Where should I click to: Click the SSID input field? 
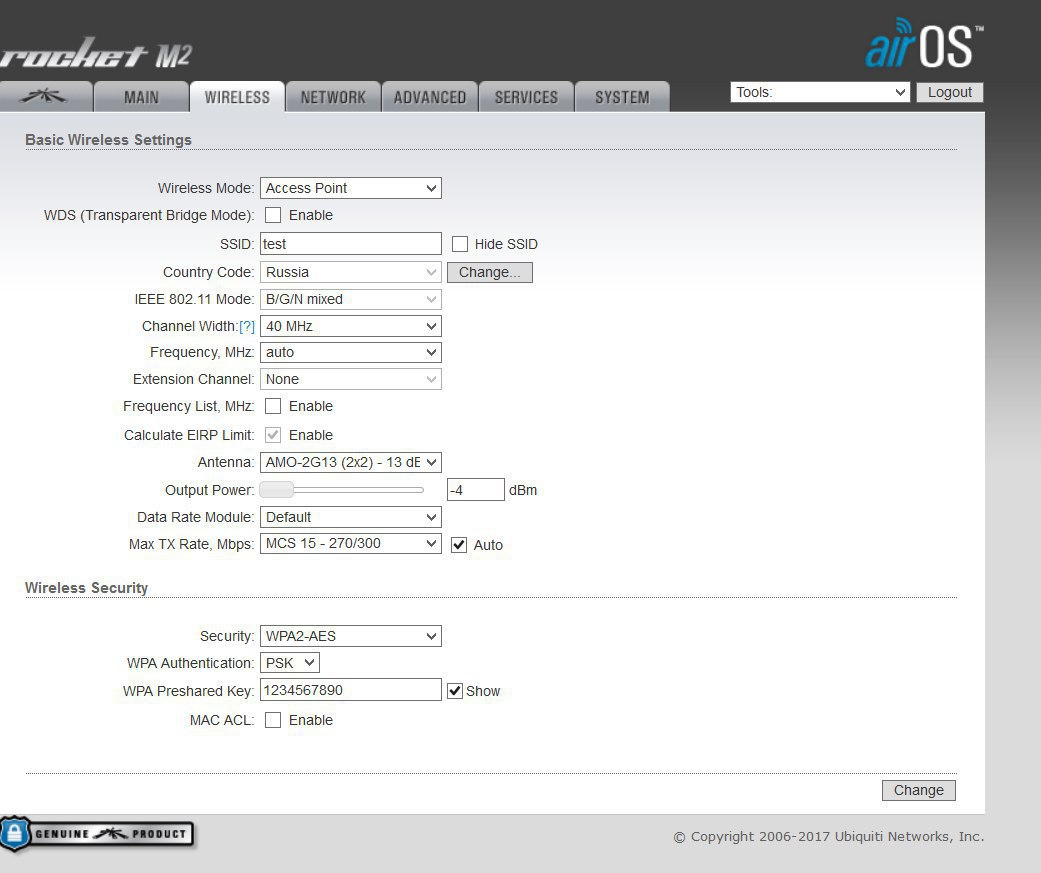point(351,244)
